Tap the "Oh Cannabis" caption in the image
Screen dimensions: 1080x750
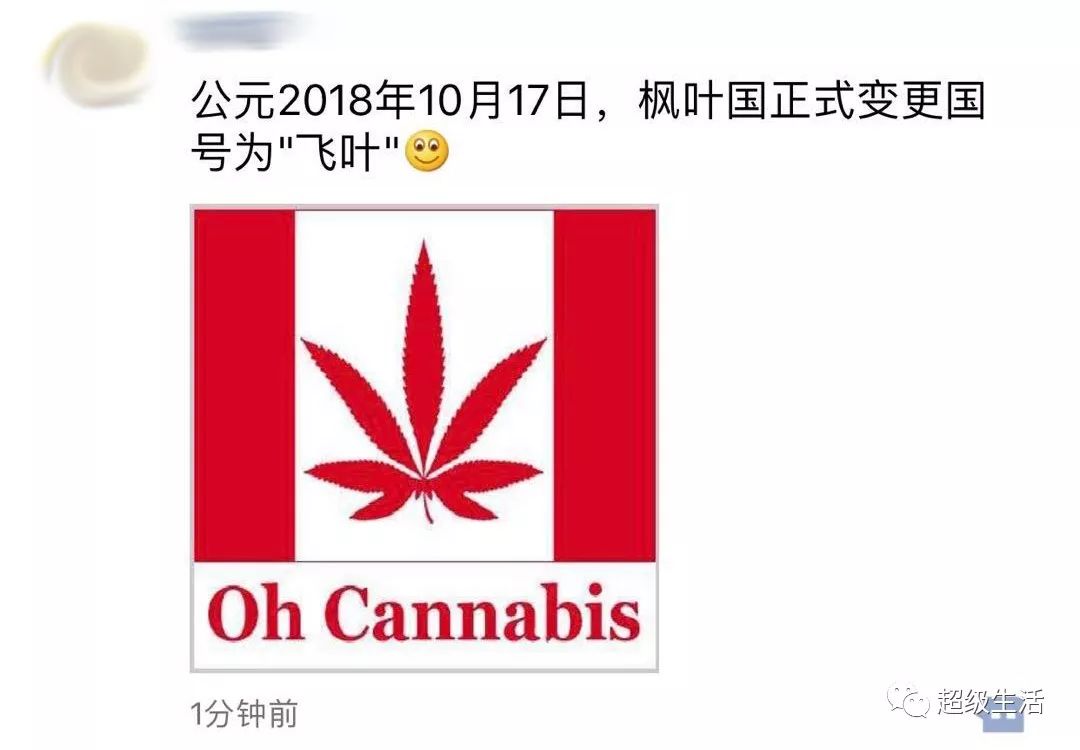(424, 613)
